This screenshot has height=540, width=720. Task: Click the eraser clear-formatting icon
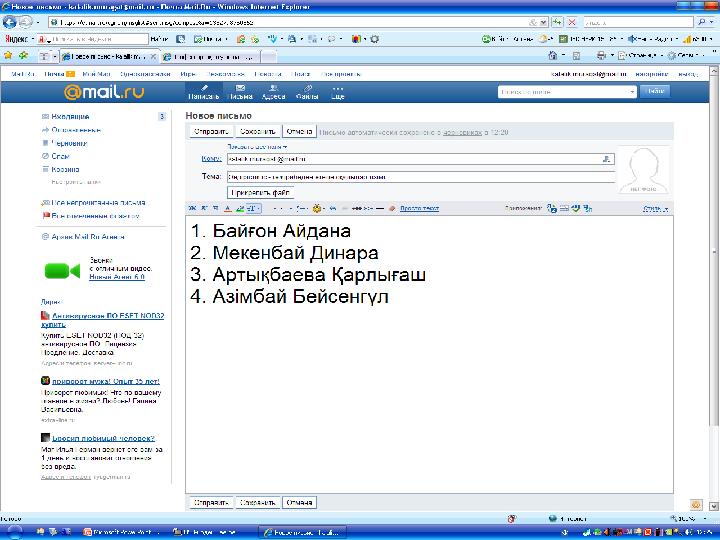(392, 208)
